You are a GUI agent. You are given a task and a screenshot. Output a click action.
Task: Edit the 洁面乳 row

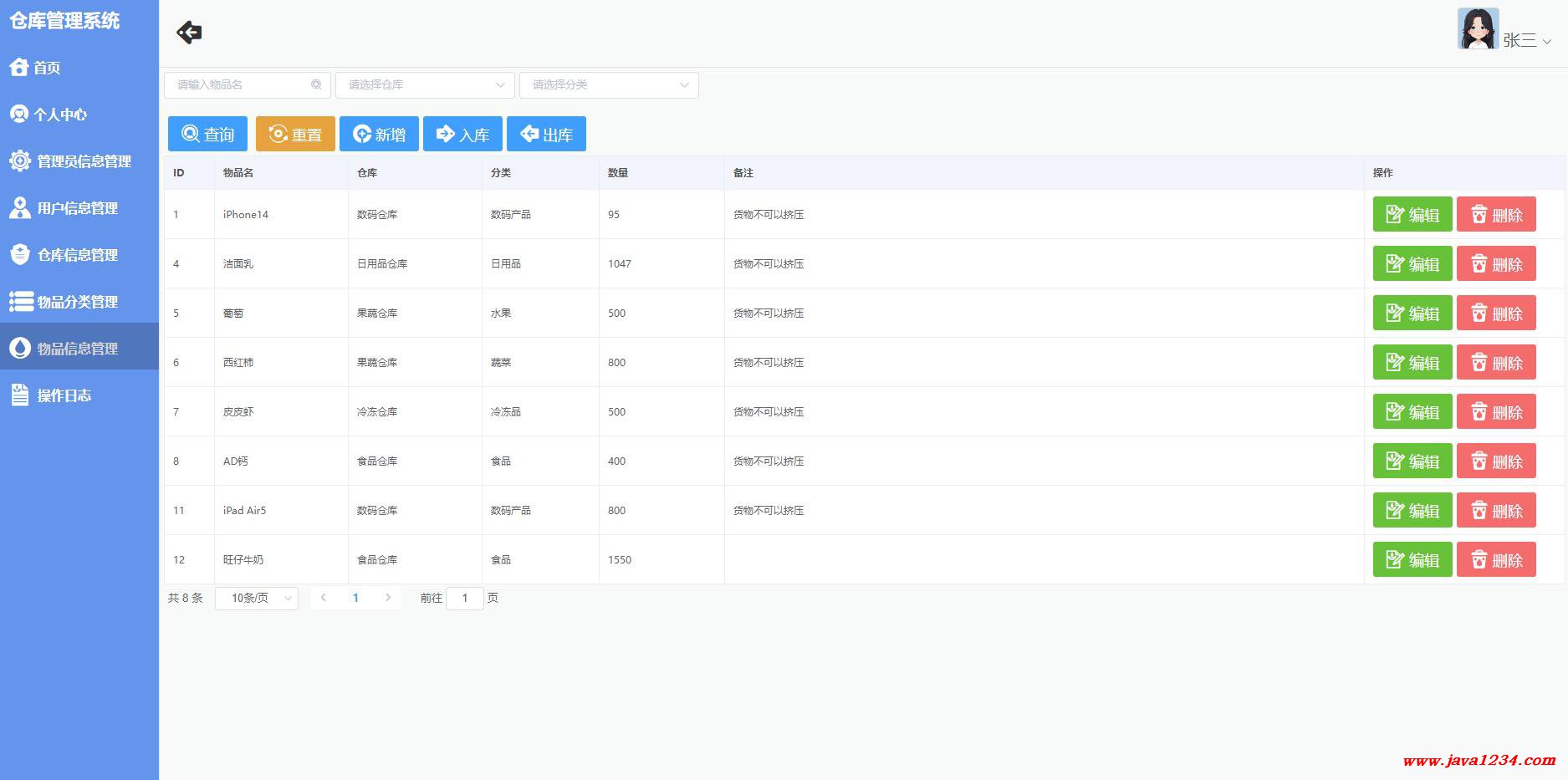pyautogui.click(x=1412, y=263)
